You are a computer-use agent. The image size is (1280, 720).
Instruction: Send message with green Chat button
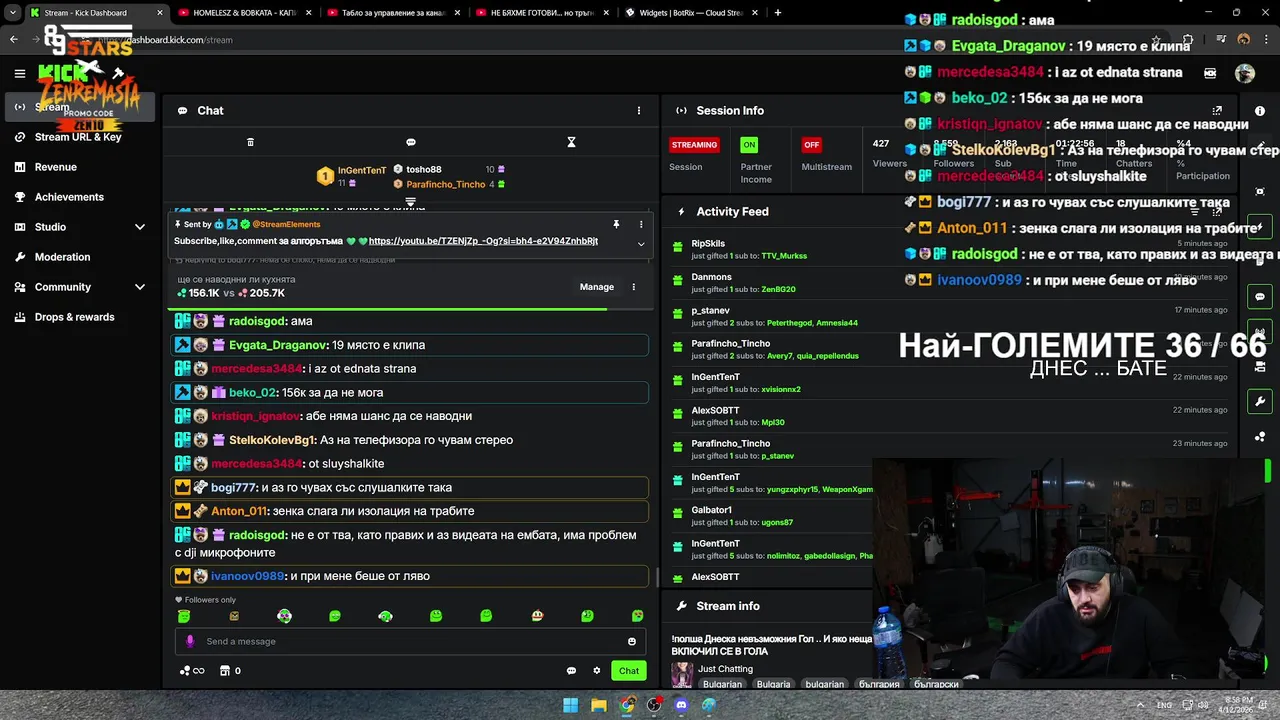tap(629, 671)
